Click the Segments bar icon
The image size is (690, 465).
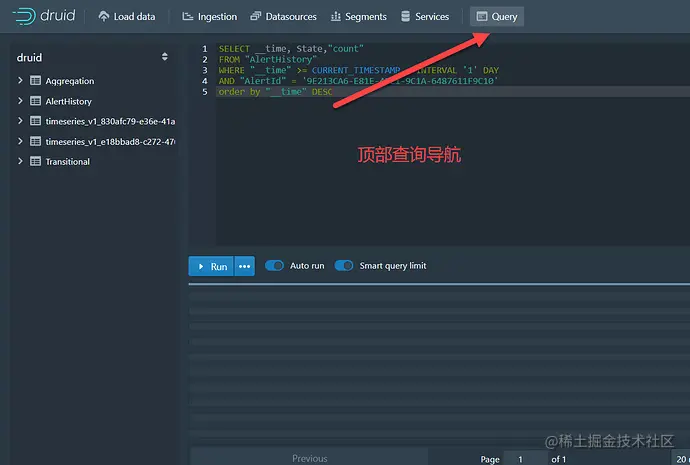[336, 16]
